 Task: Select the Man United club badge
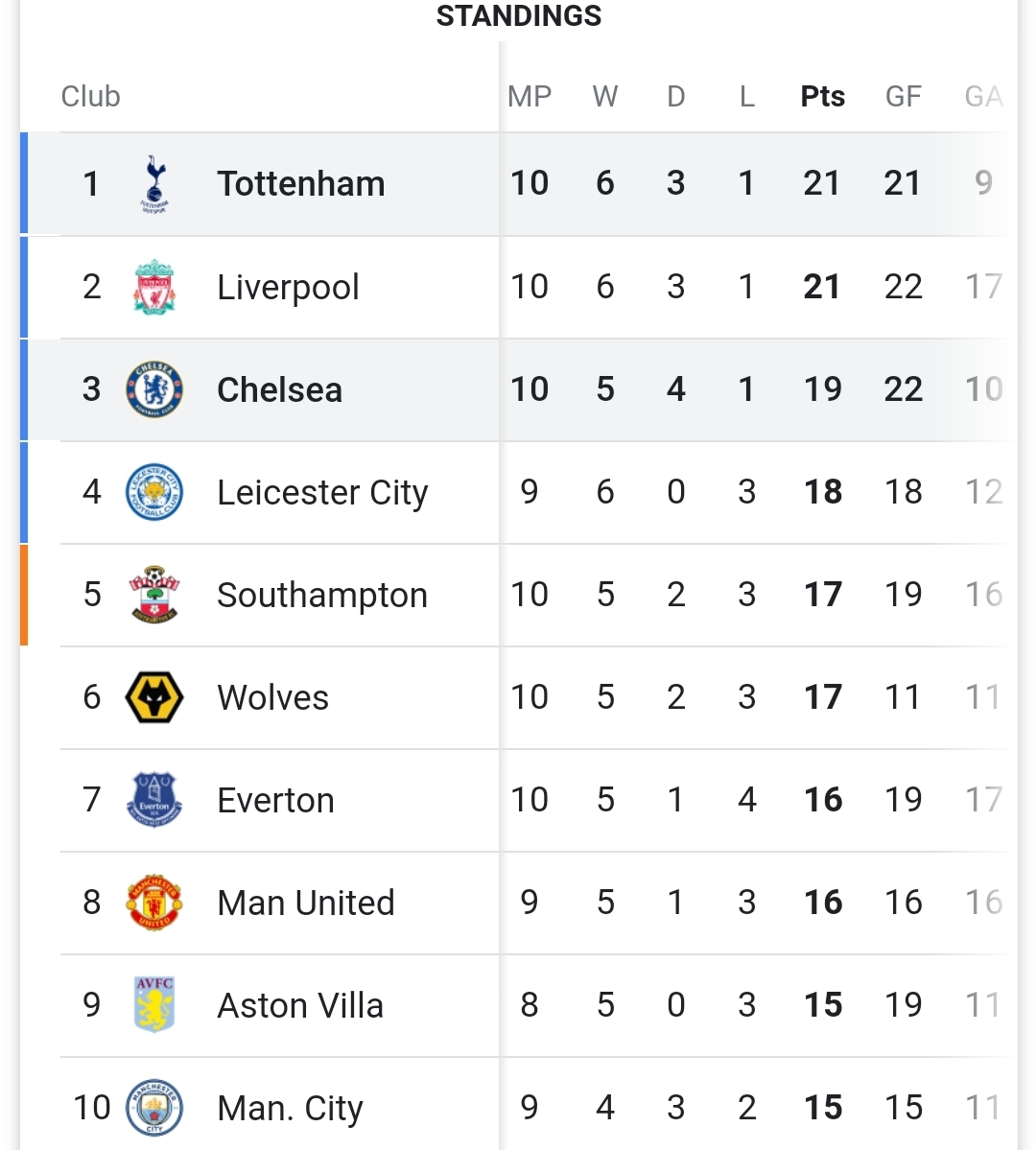click(x=154, y=903)
